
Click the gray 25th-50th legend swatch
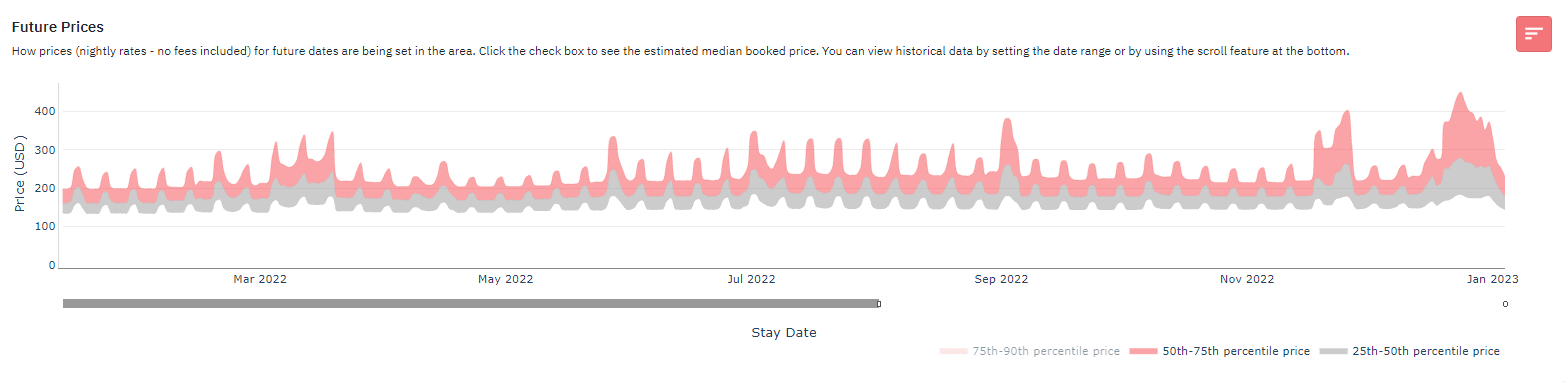coord(1333,352)
